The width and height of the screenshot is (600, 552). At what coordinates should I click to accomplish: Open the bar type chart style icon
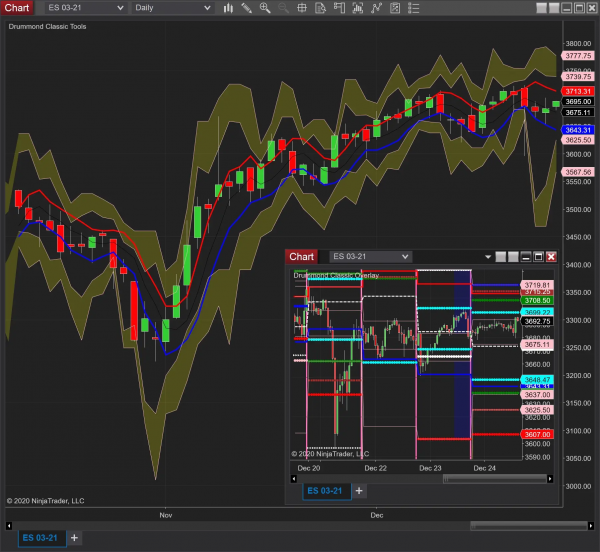click(228, 8)
